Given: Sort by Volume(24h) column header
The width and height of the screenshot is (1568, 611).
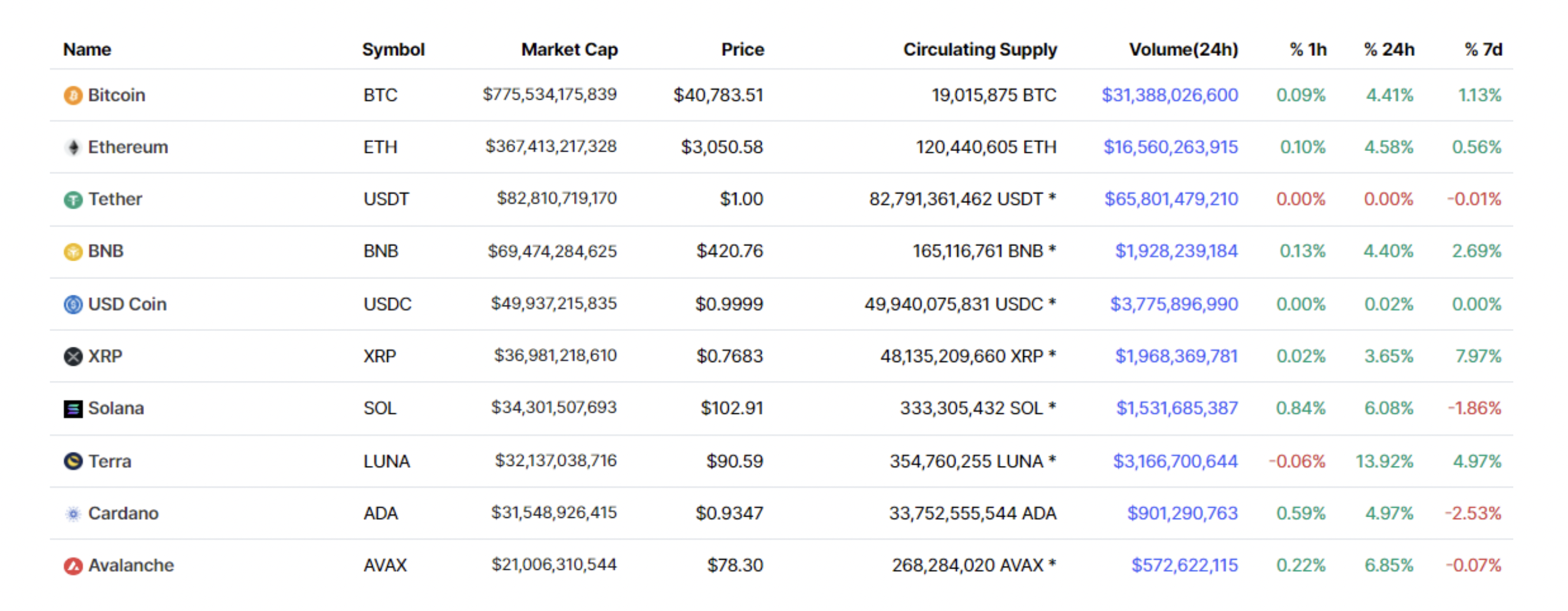Looking at the screenshot, I should coord(1183,50).
